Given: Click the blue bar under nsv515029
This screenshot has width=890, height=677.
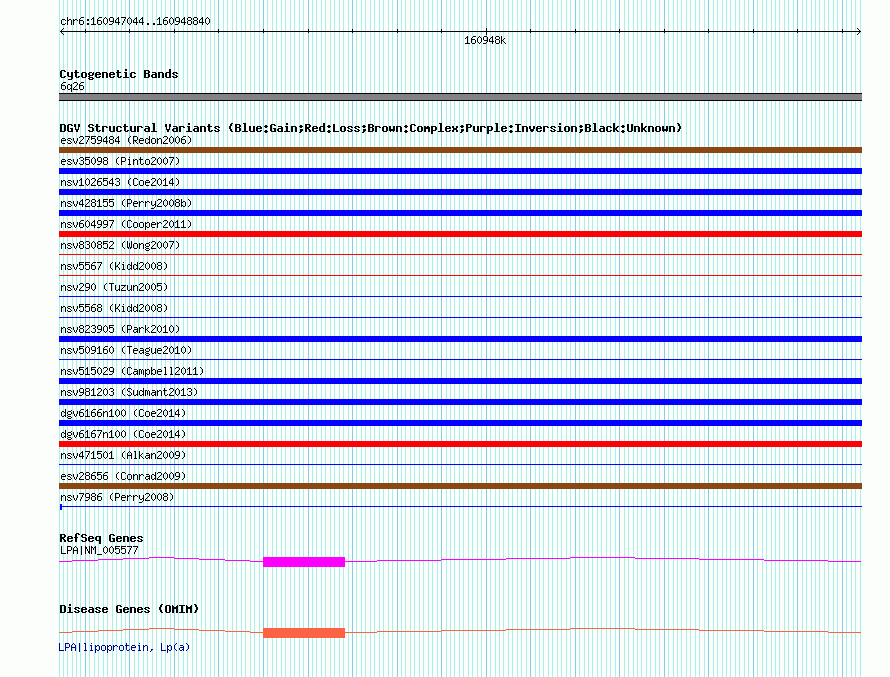Looking at the screenshot, I should (460, 381).
